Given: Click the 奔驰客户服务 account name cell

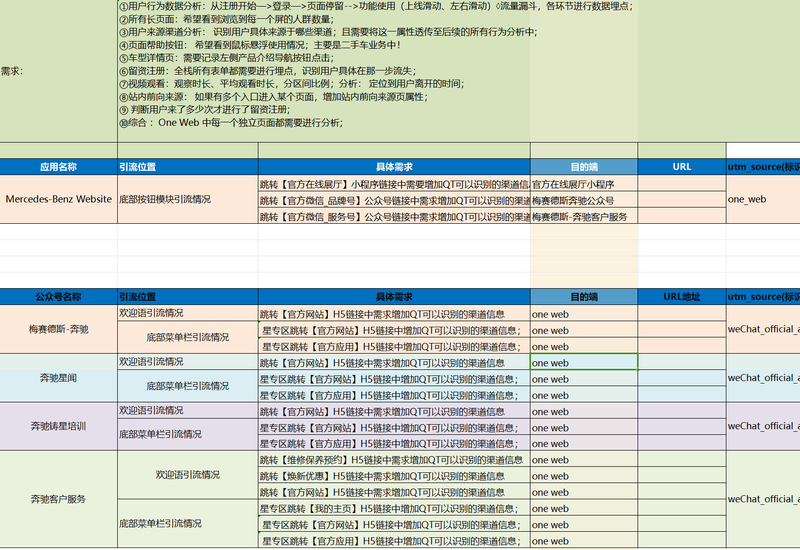Looking at the screenshot, I should pos(58,499).
